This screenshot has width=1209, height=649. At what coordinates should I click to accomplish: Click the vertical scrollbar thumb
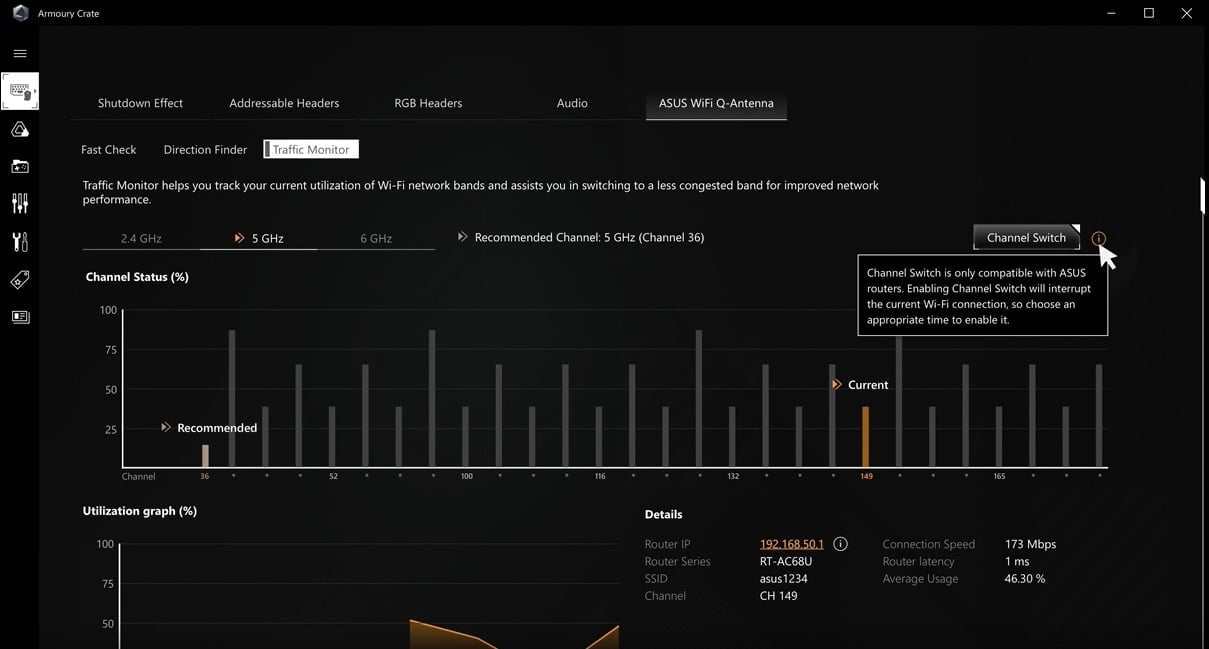(1204, 196)
